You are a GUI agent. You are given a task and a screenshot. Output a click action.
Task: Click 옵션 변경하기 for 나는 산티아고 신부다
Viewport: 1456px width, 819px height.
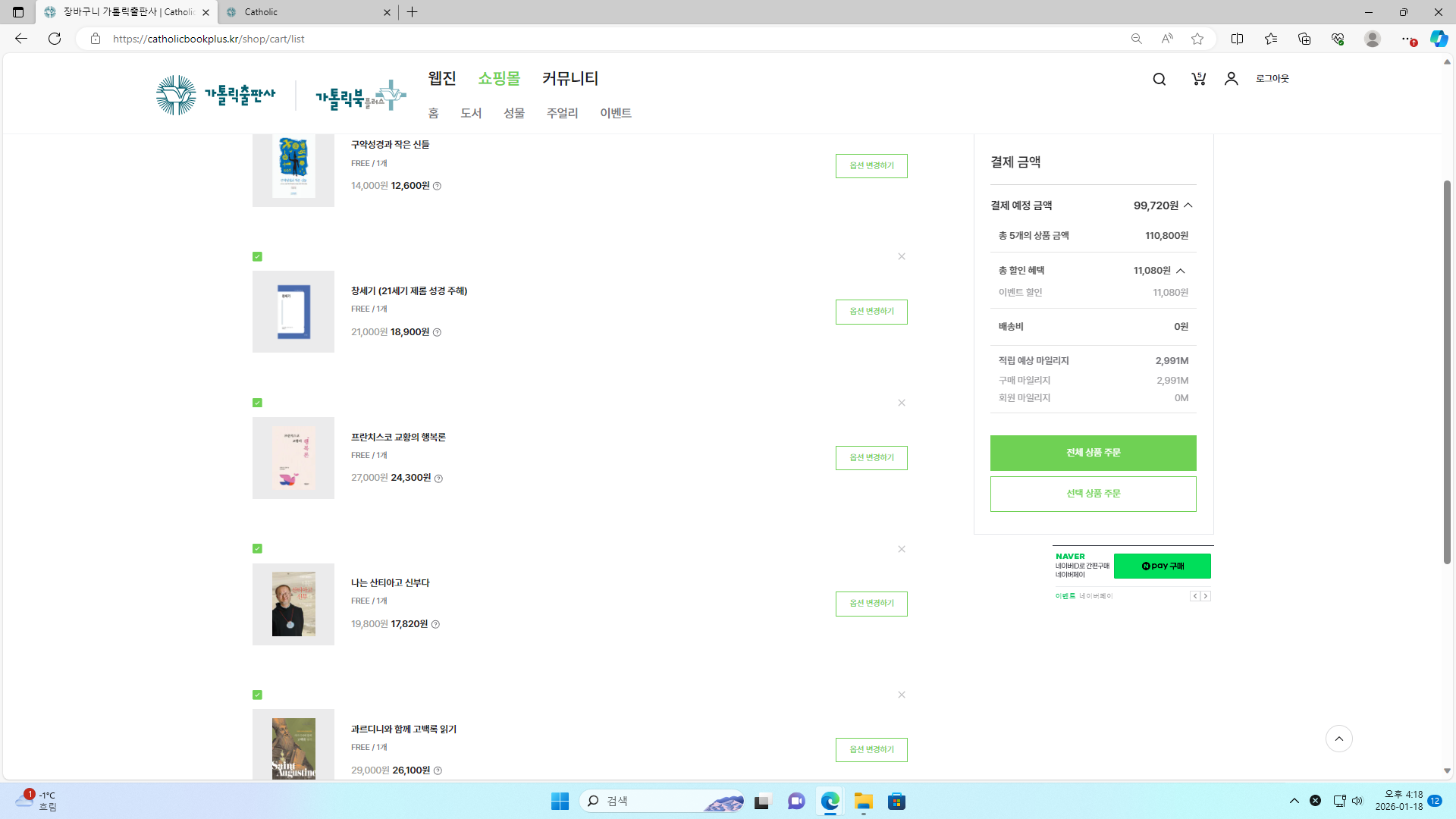click(871, 604)
